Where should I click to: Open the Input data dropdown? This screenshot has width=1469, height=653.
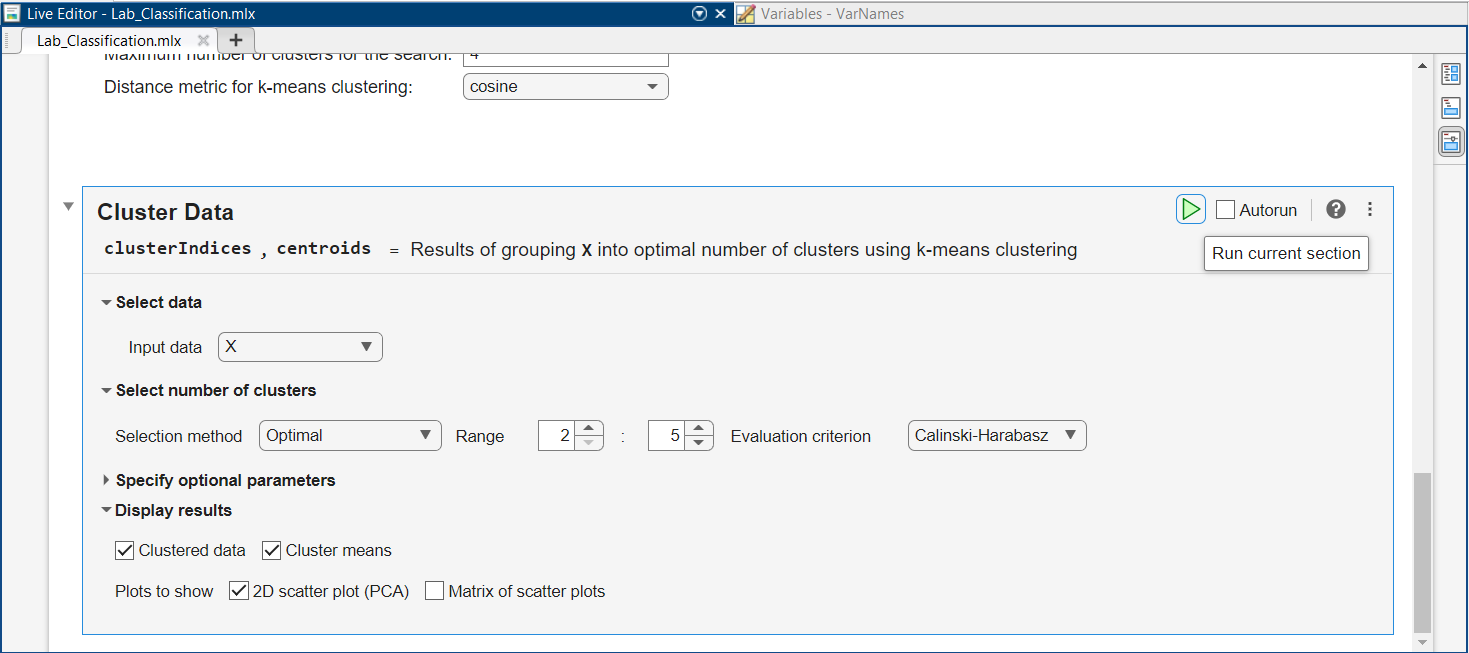[x=300, y=347]
